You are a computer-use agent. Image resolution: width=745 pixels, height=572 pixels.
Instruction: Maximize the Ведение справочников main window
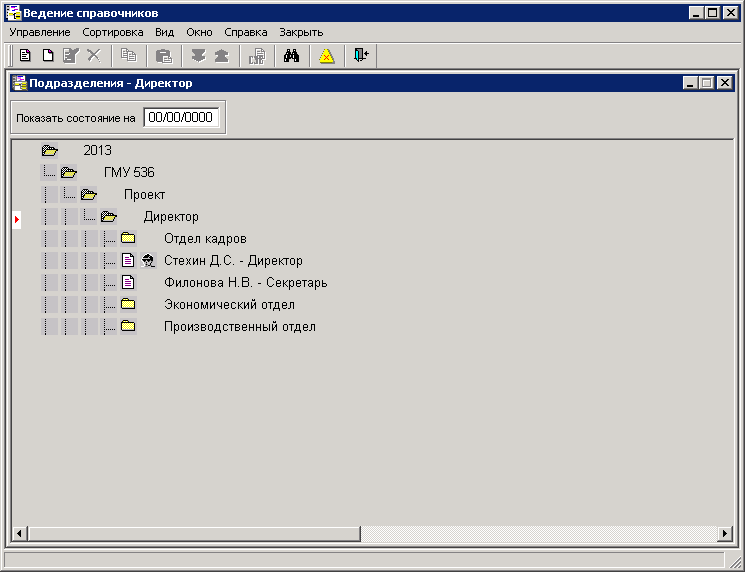point(713,13)
